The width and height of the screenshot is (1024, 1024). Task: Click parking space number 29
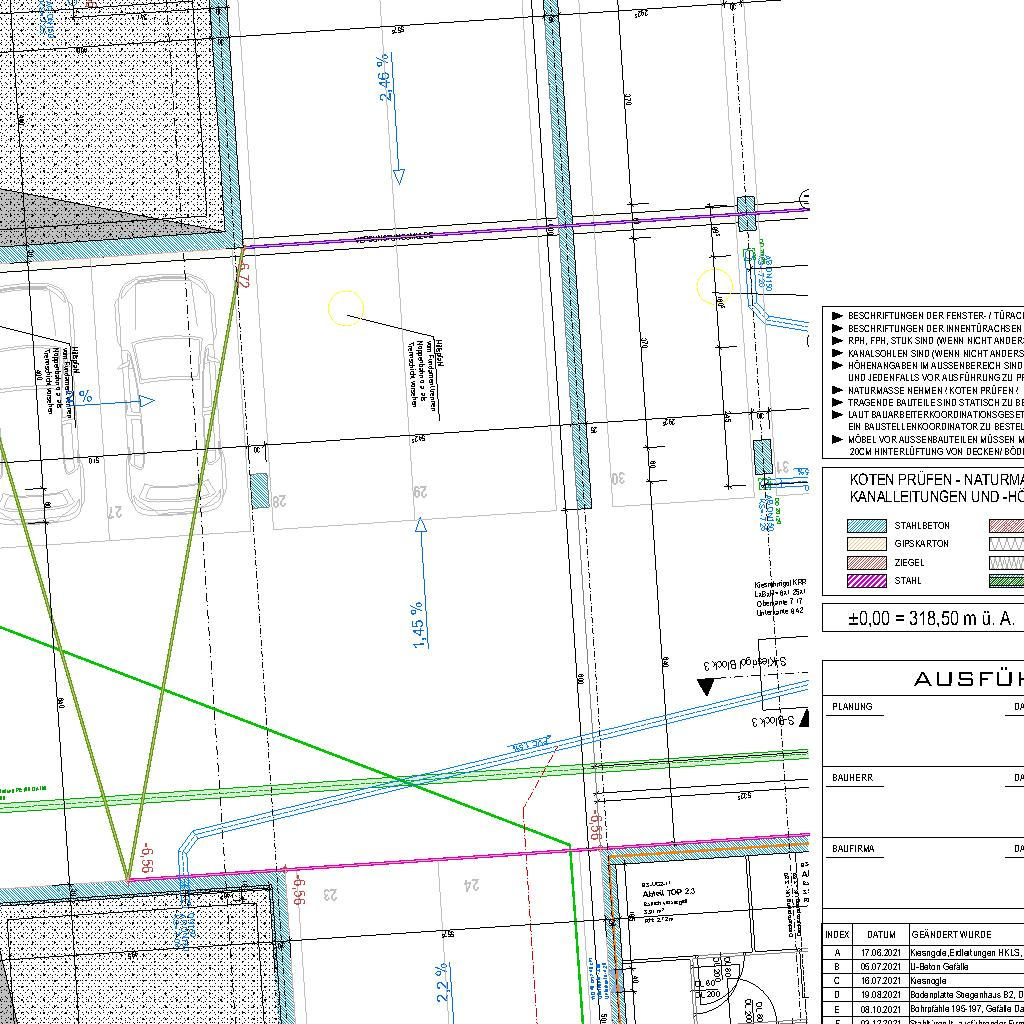tap(420, 491)
